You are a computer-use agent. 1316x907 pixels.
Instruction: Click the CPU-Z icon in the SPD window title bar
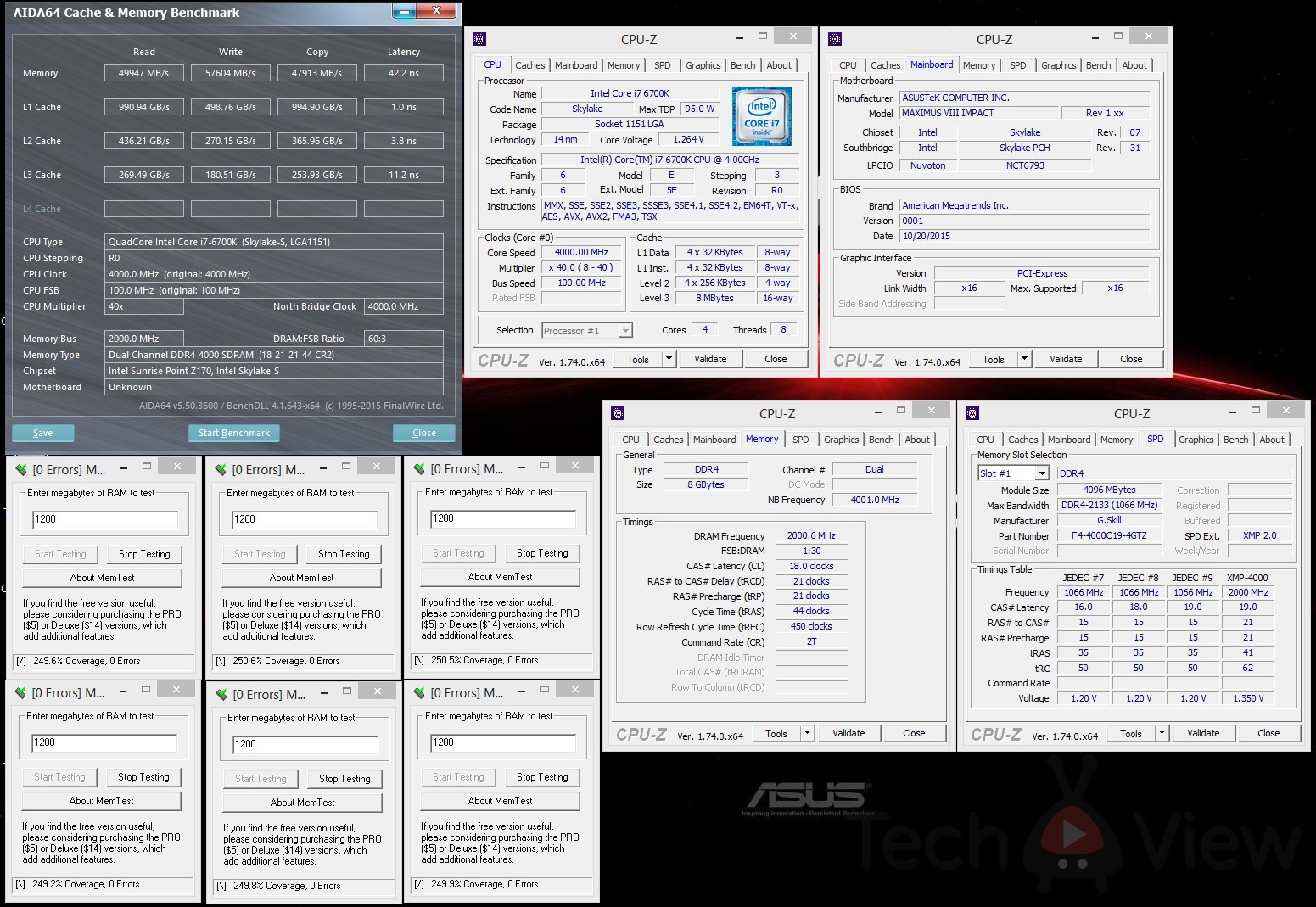972,413
